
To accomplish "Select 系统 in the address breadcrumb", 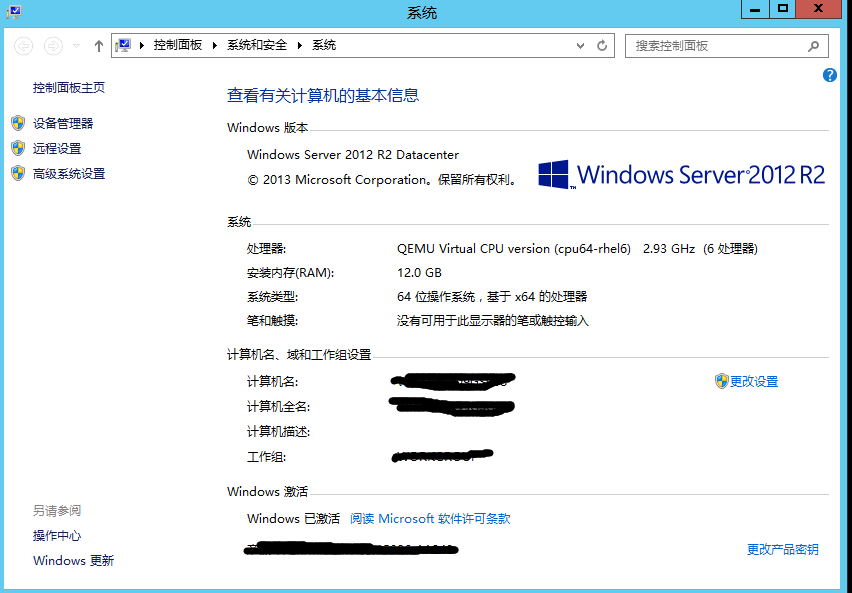I will [x=324, y=45].
